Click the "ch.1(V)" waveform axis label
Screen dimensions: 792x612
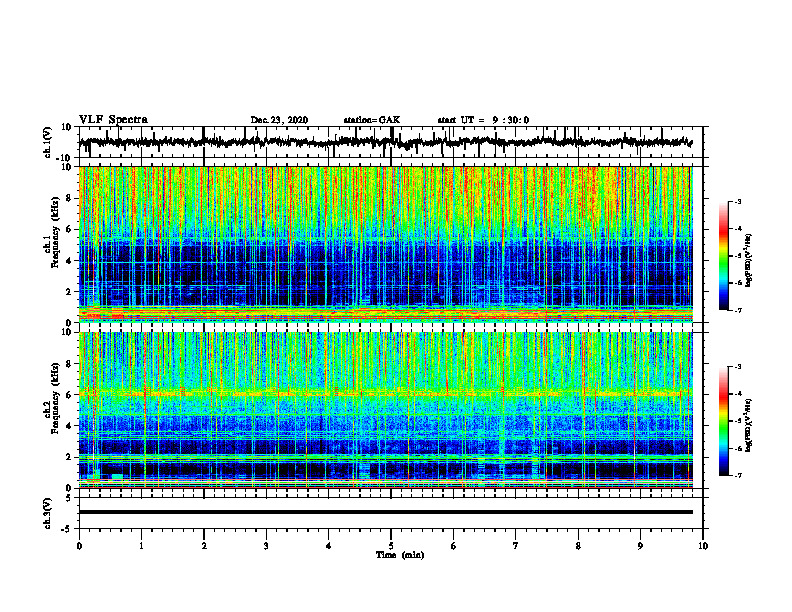tap(48, 142)
